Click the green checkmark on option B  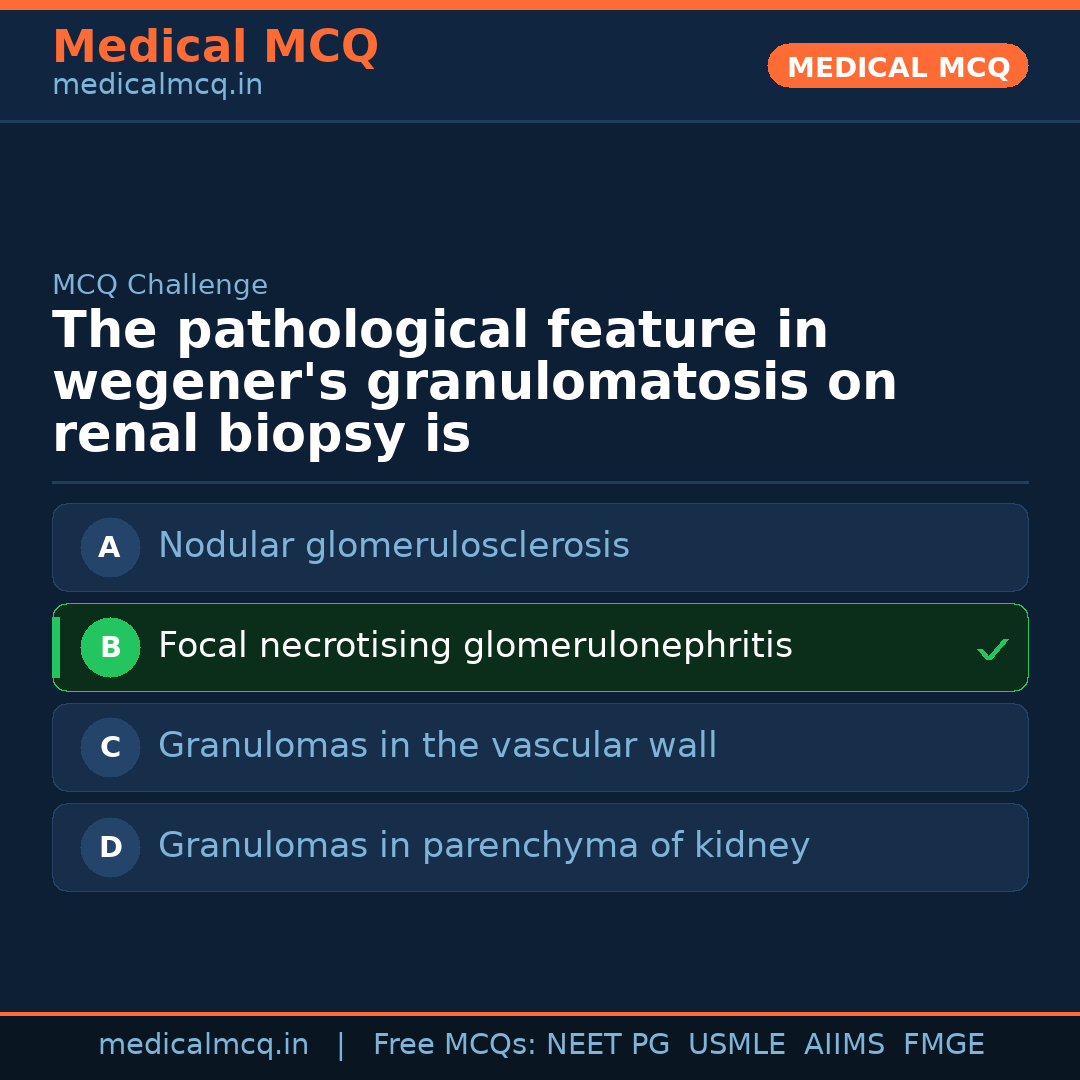992,650
